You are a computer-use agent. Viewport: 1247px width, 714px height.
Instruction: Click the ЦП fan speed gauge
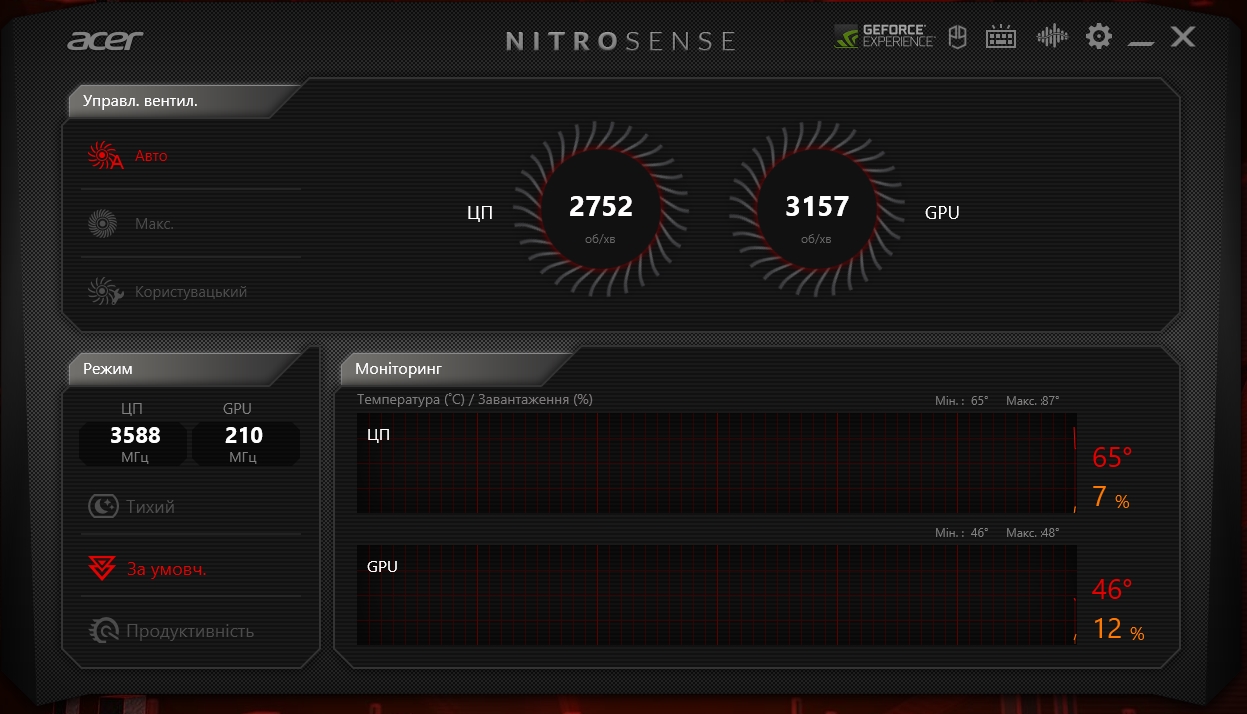(x=600, y=209)
